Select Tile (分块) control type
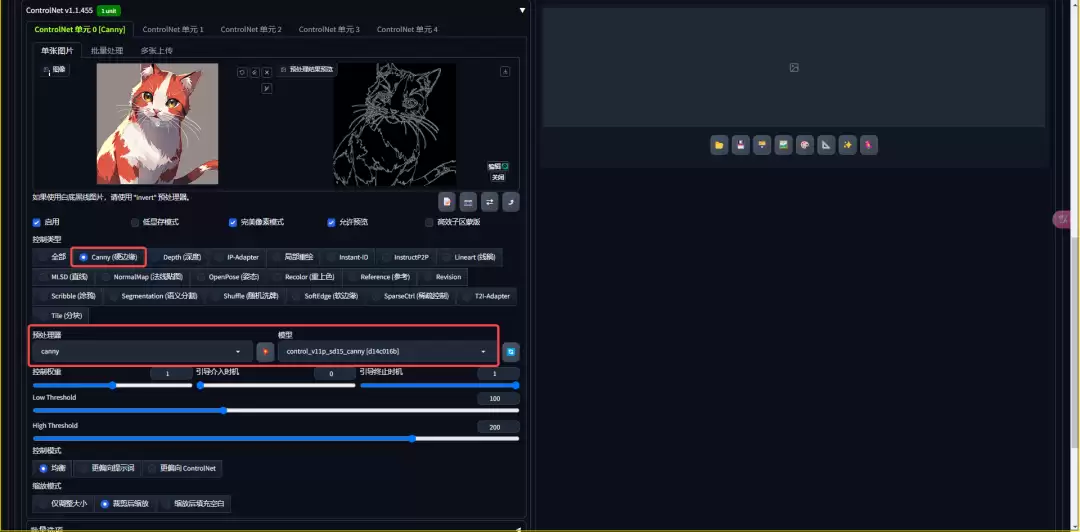Viewport: 1080px width, 532px height. (x=61, y=316)
